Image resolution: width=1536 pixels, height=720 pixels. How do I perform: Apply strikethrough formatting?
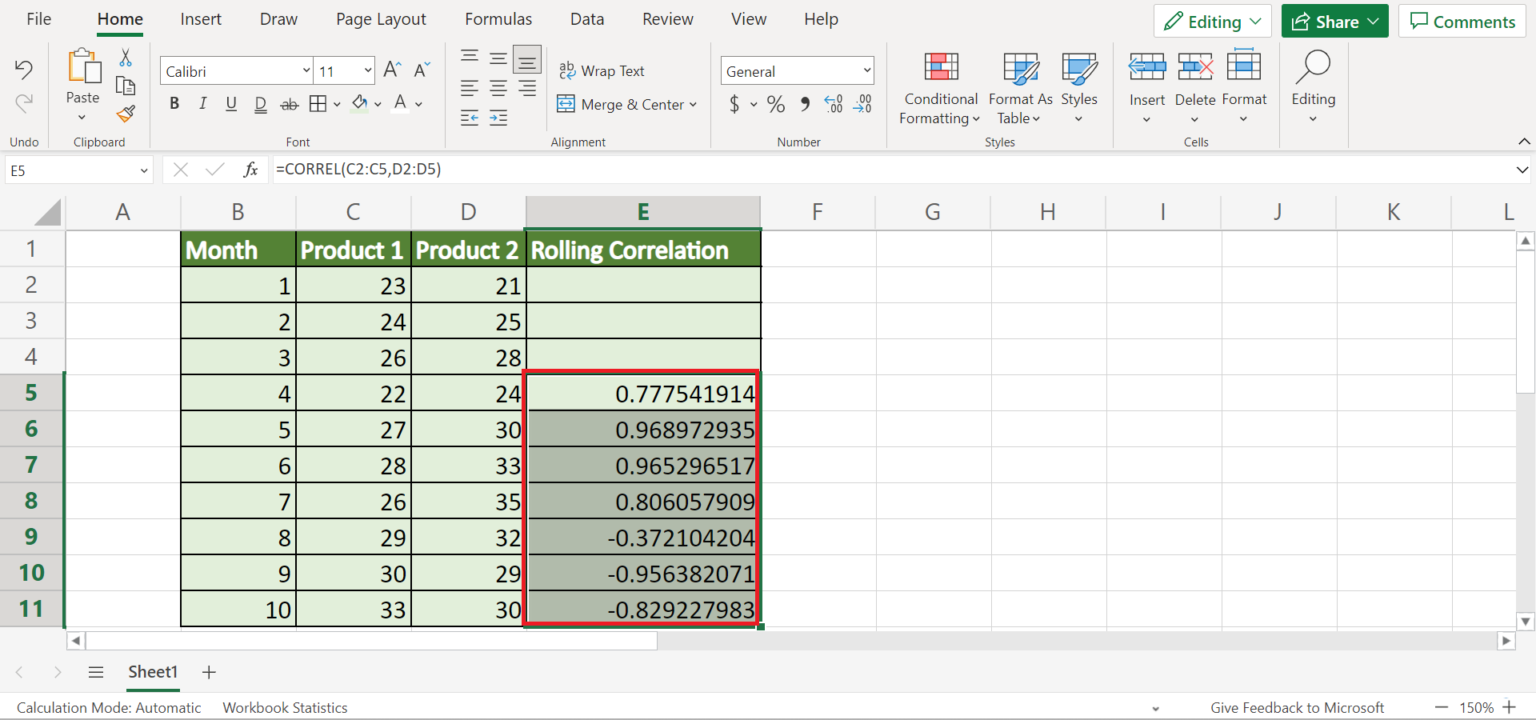(x=289, y=103)
